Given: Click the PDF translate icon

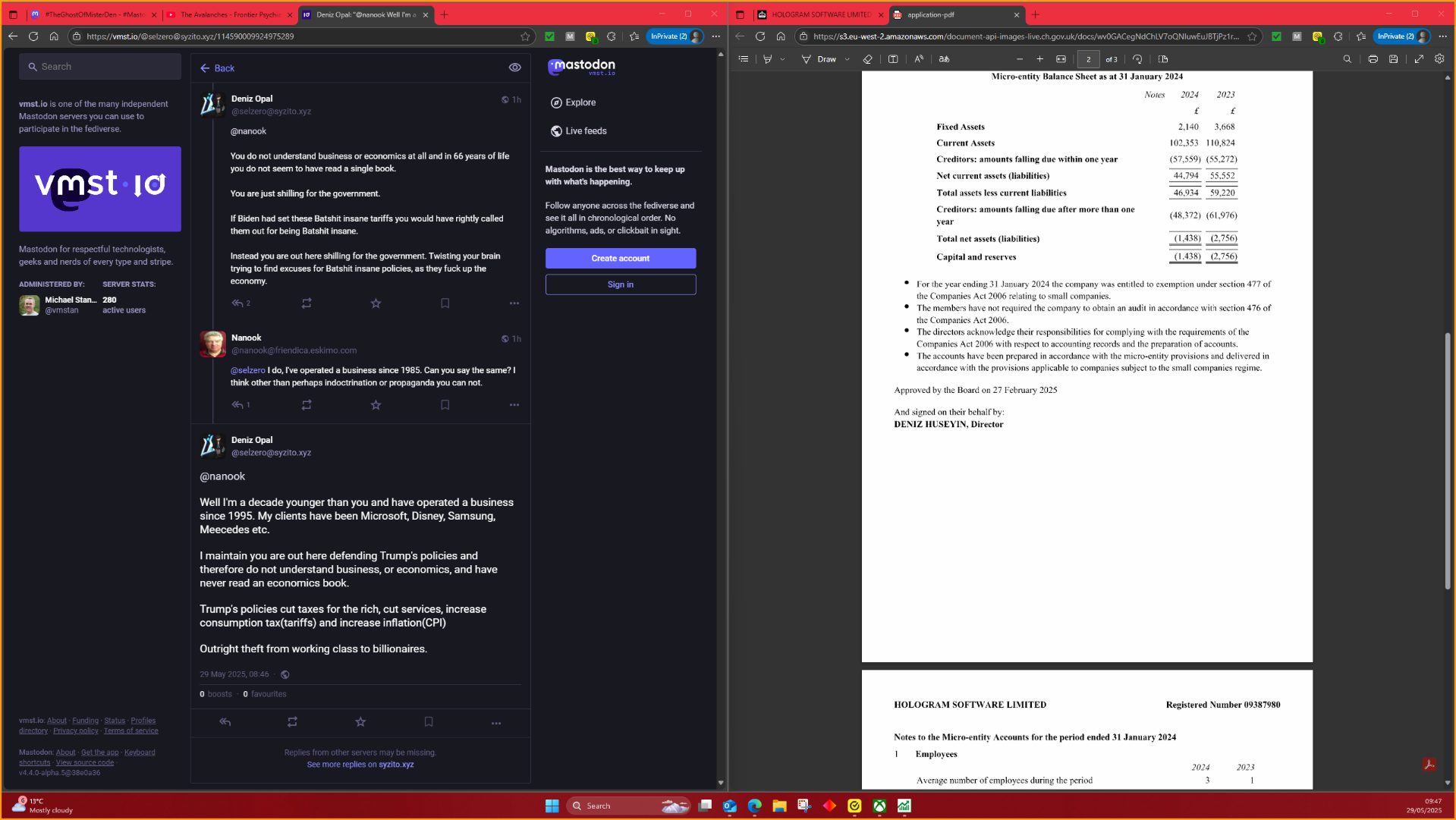Looking at the screenshot, I should [944, 59].
